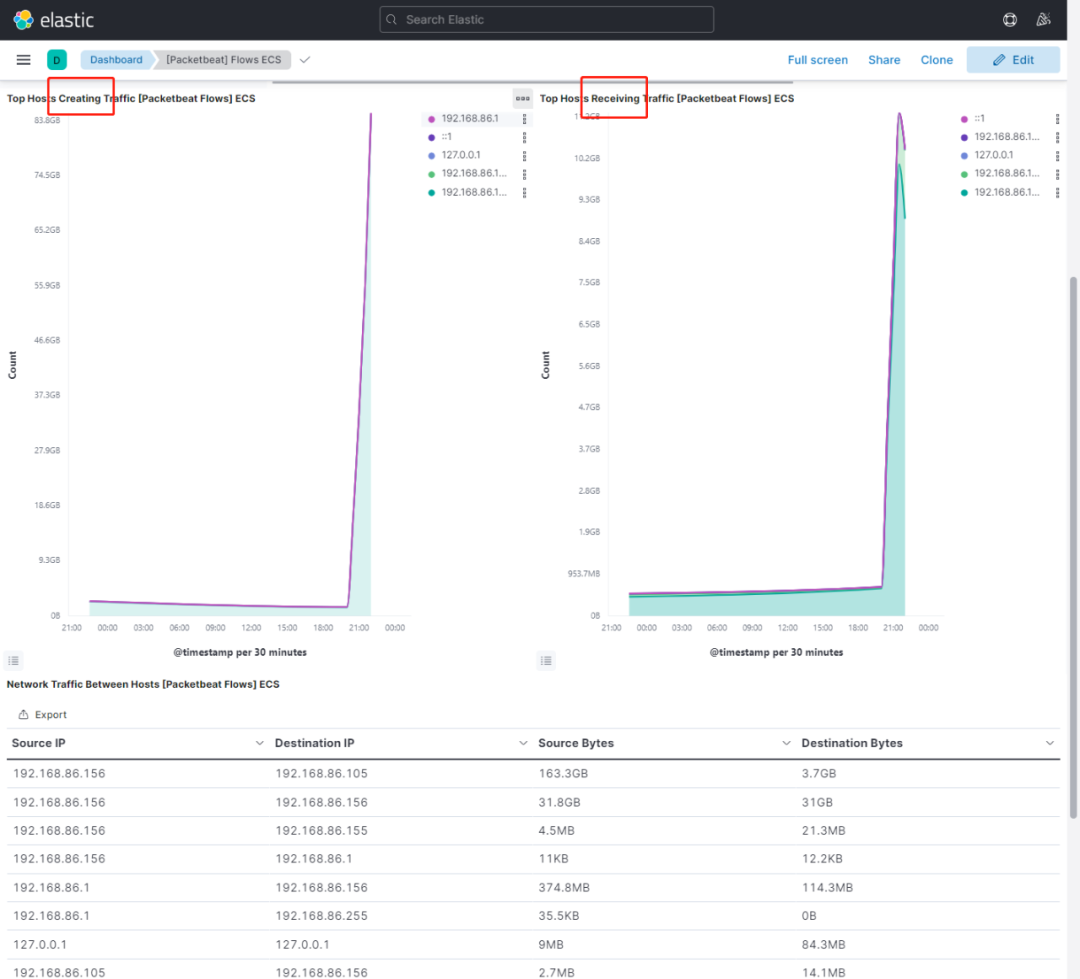
Task: Click the Export share icon
Action: [x=23, y=714]
